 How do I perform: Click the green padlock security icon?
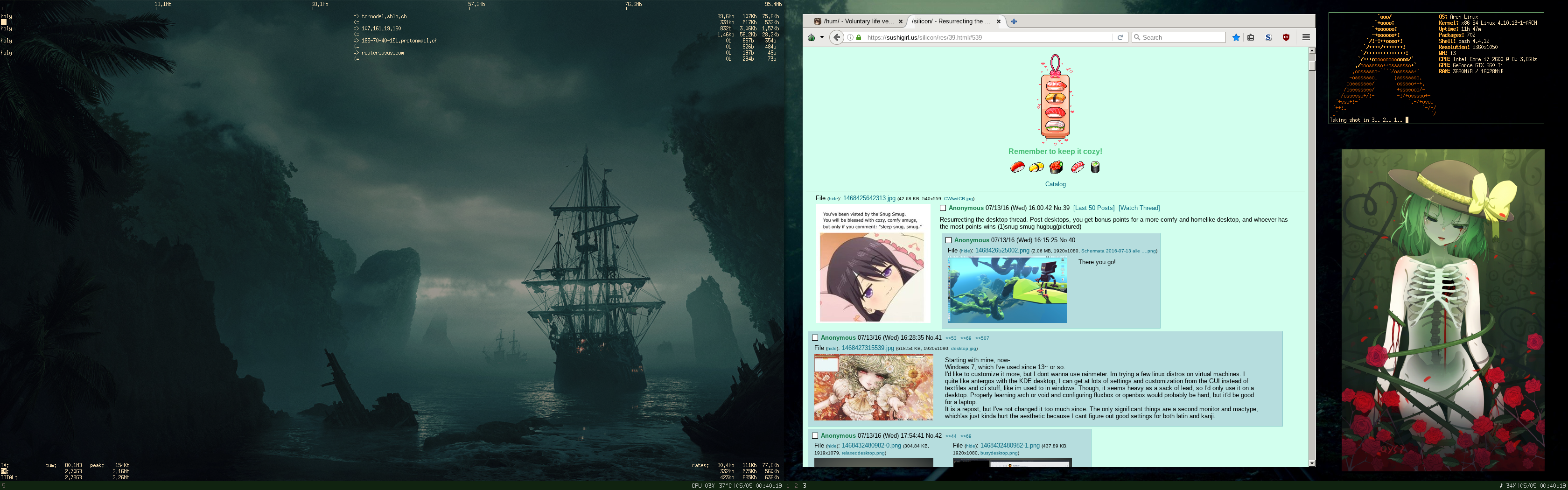(859, 38)
